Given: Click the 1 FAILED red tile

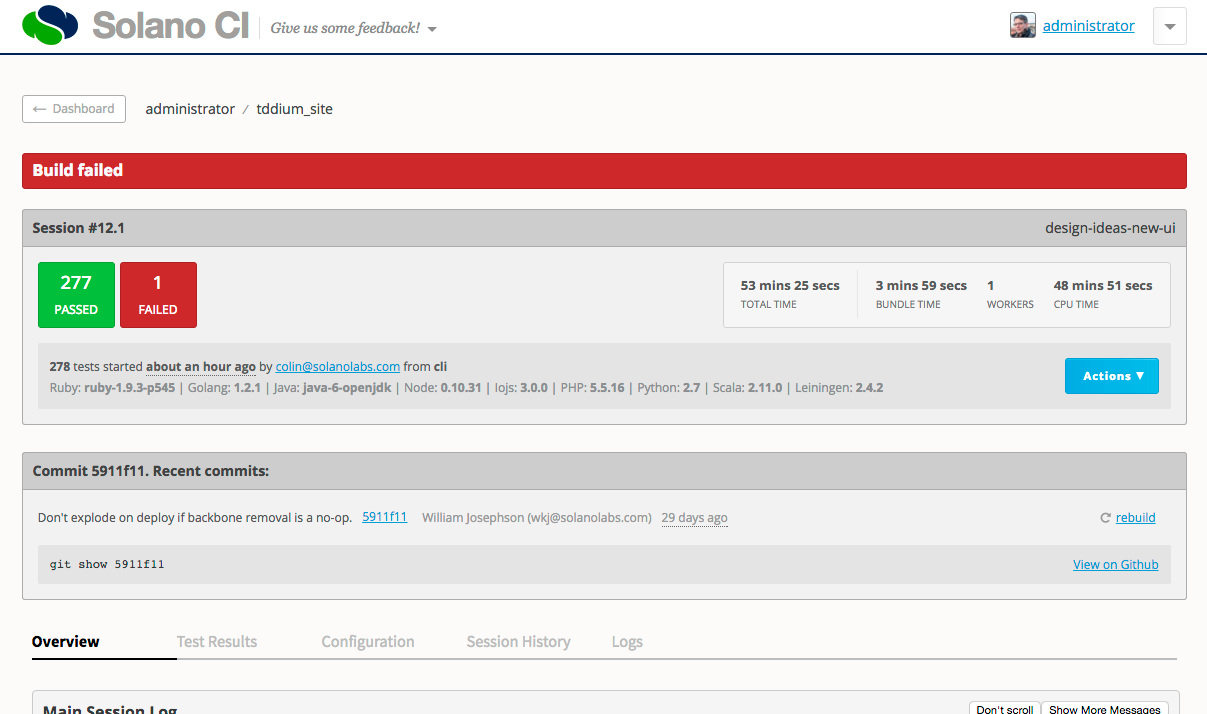Looking at the screenshot, I should 158,295.
